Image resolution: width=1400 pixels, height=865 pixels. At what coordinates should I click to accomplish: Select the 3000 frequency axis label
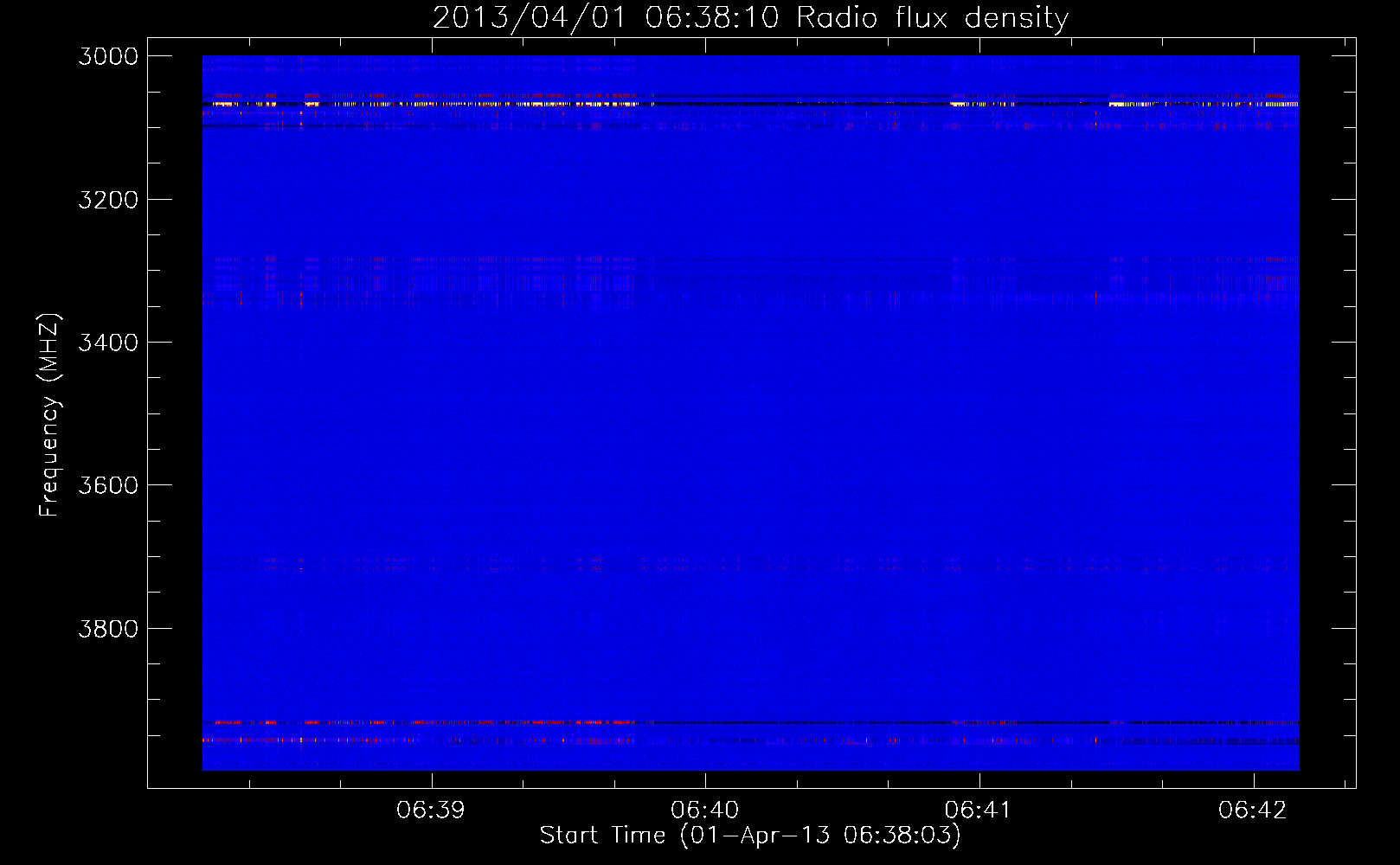pyautogui.click(x=108, y=56)
